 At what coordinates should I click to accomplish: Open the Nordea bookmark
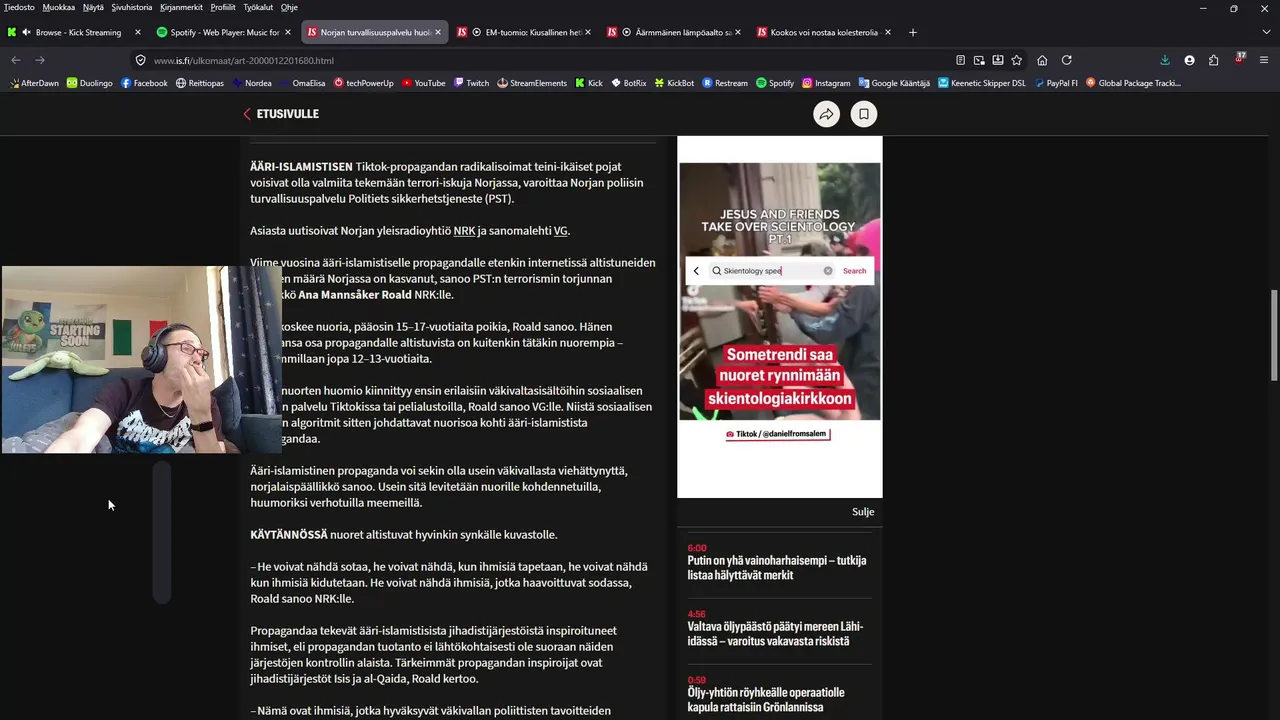(251, 83)
